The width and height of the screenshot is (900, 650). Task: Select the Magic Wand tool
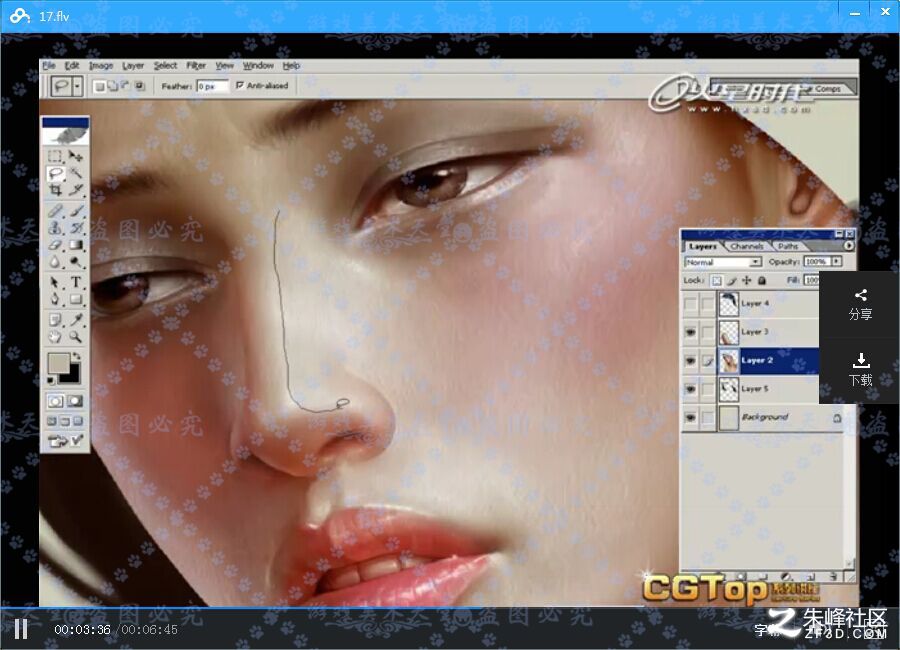pos(76,173)
